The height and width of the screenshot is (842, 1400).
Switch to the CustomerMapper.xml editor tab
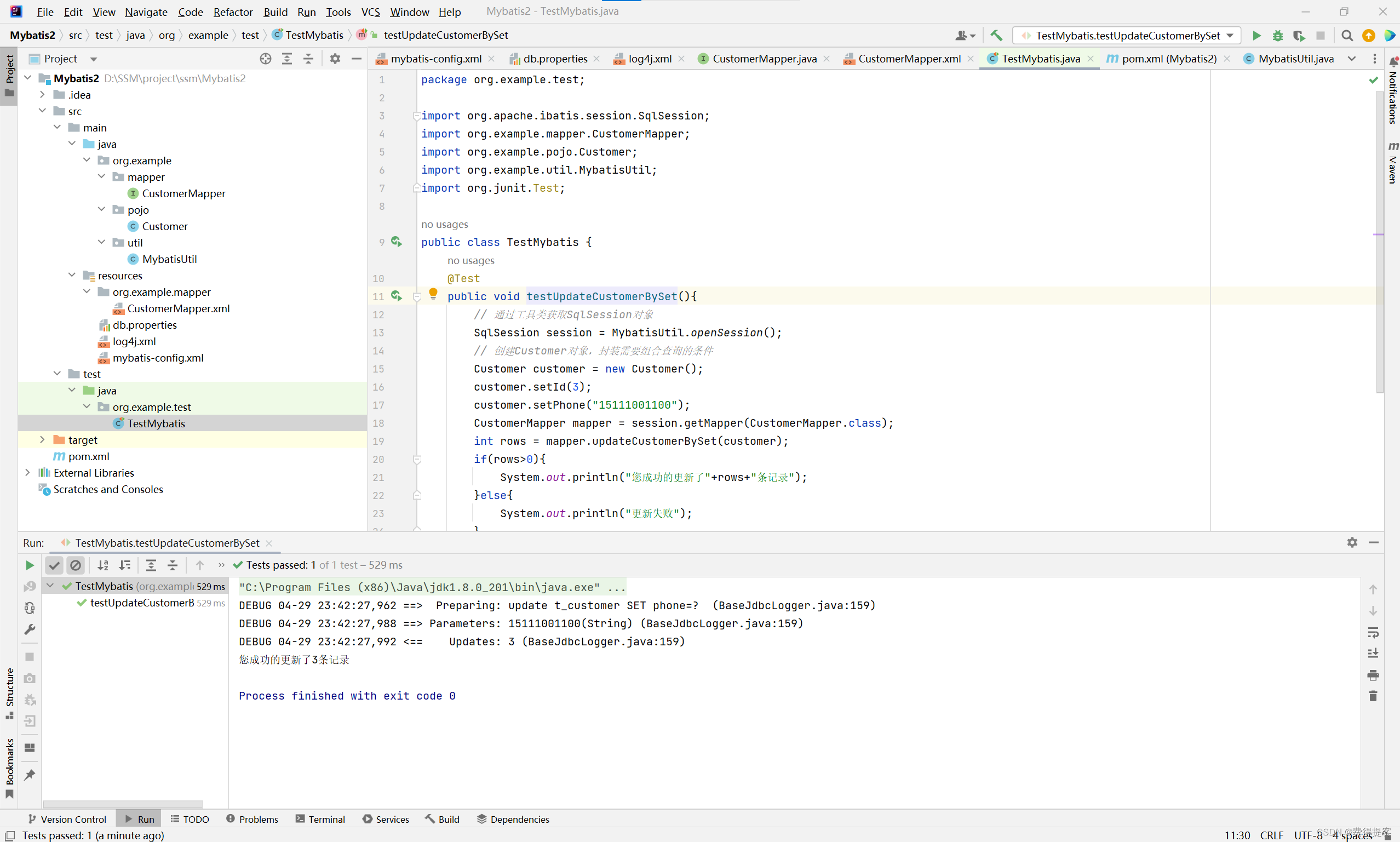909,59
